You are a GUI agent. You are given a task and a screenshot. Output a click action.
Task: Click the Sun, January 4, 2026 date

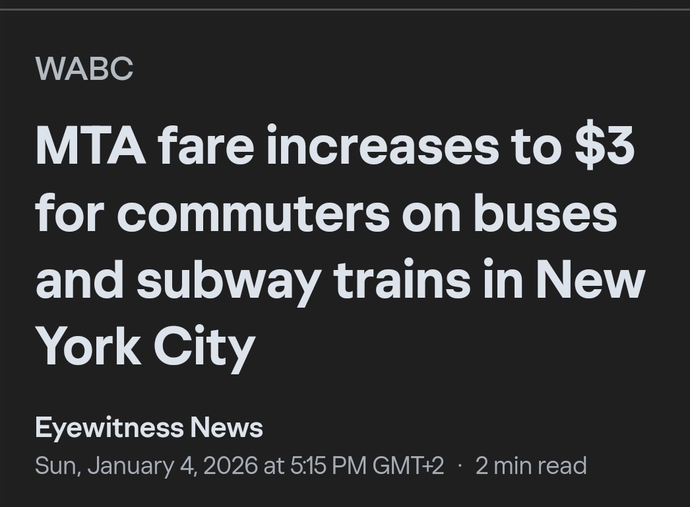coord(146,466)
